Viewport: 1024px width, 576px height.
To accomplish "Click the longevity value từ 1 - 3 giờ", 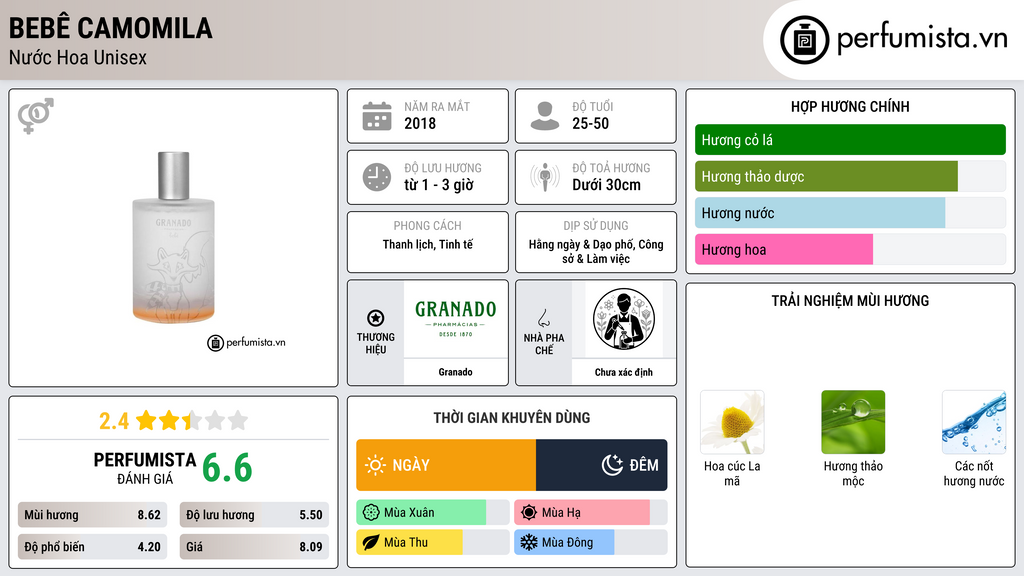I will [439, 185].
